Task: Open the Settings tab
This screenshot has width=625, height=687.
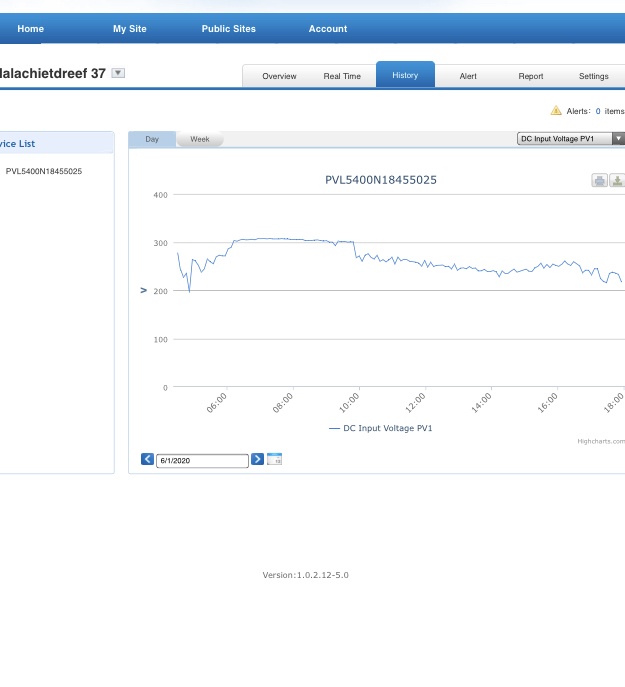Action: click(594, 76)
